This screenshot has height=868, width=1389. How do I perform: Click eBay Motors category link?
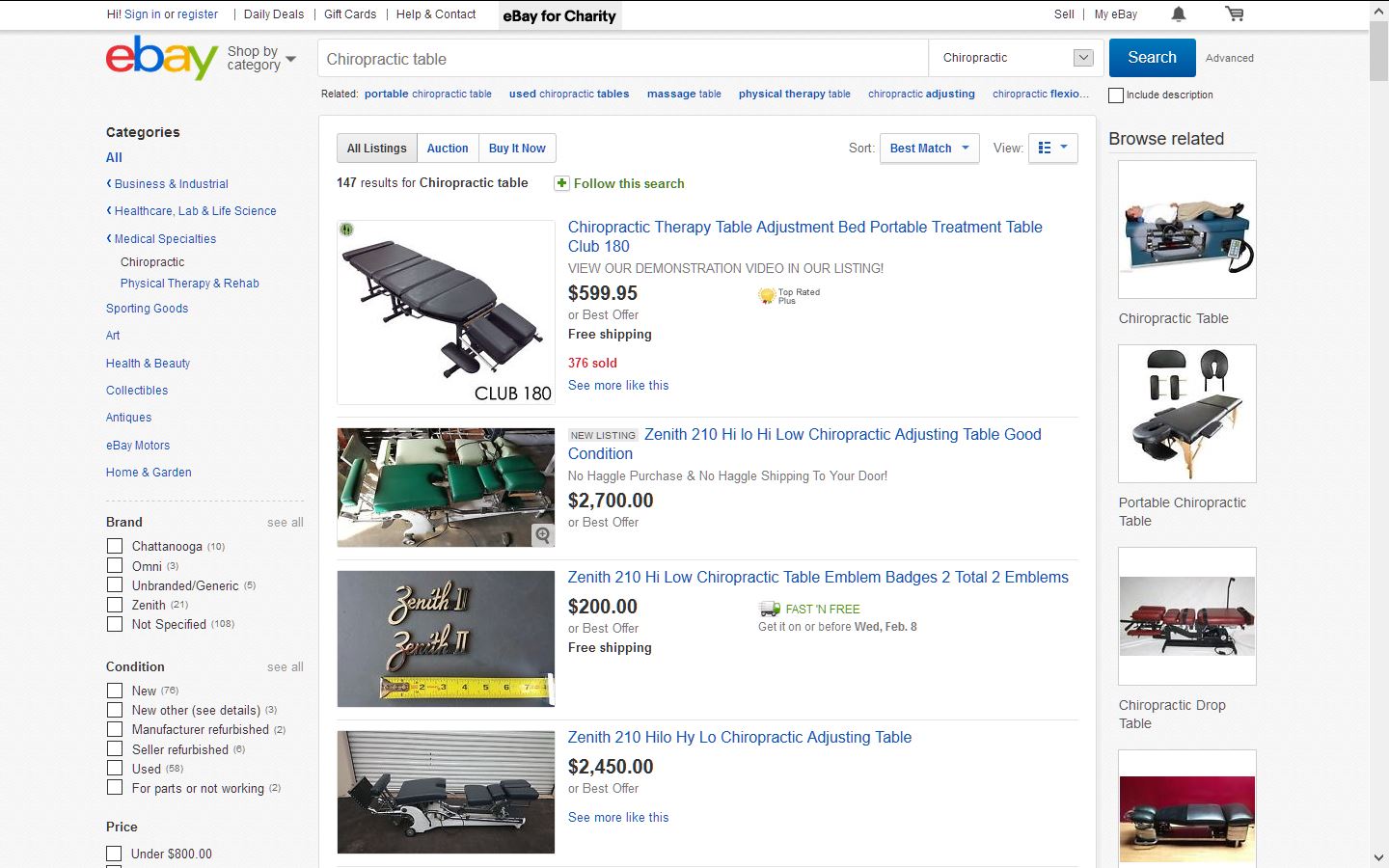point(138,446)
